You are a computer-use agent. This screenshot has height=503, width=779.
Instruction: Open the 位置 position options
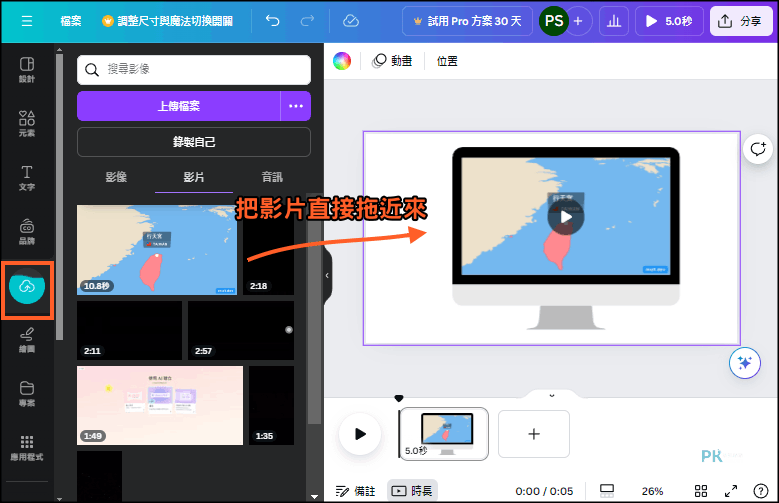tap(447, 61)
